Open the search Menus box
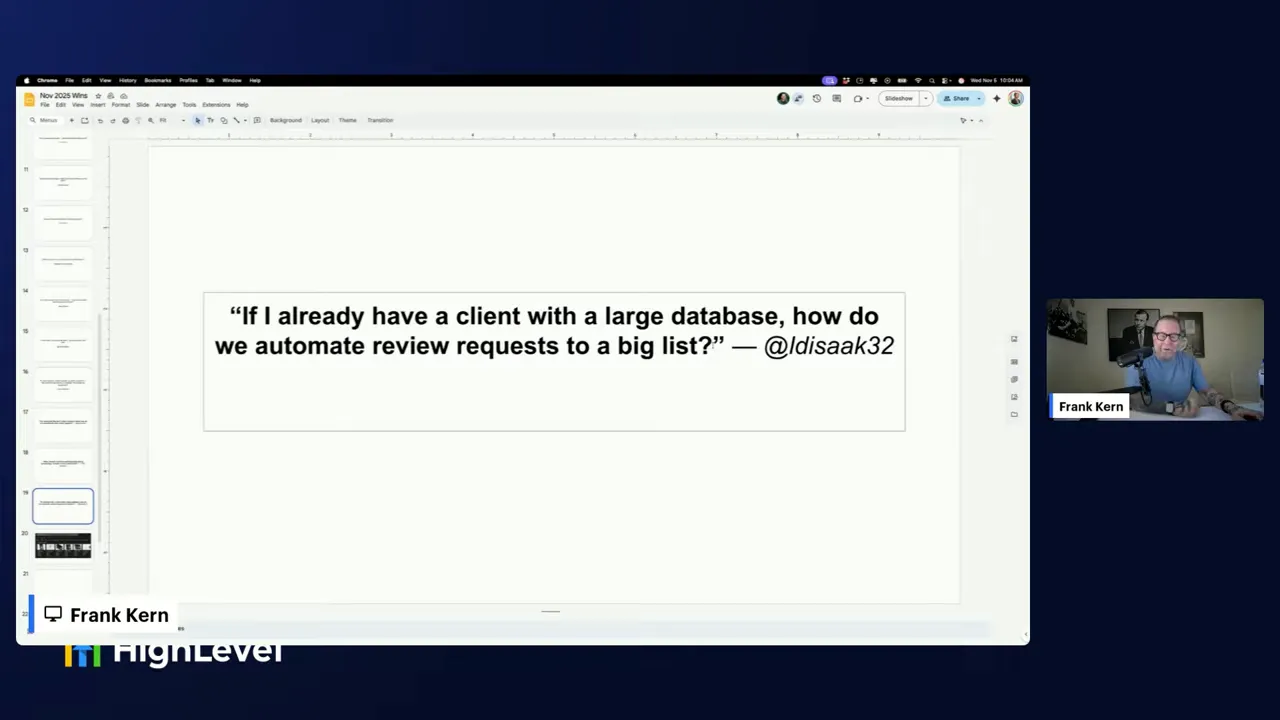The width and height of the screenshot is (1280, 720). (44, 120)
